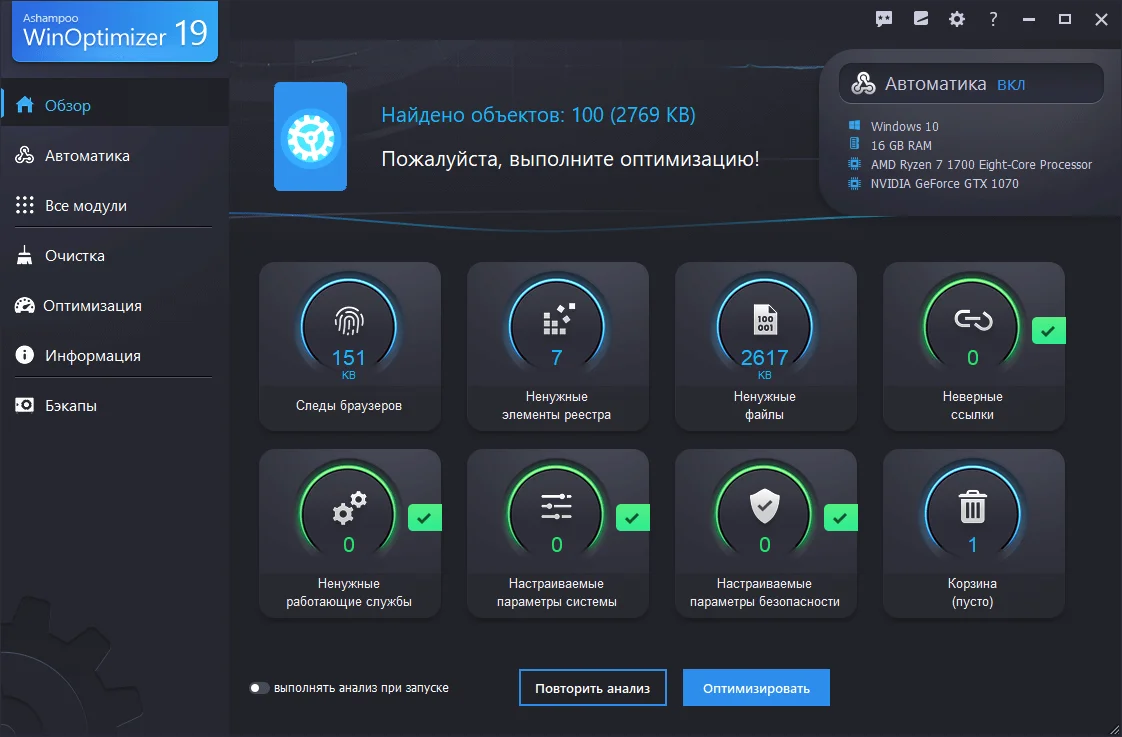Select the Очистка broom icon in sidebar

[24, 255]
